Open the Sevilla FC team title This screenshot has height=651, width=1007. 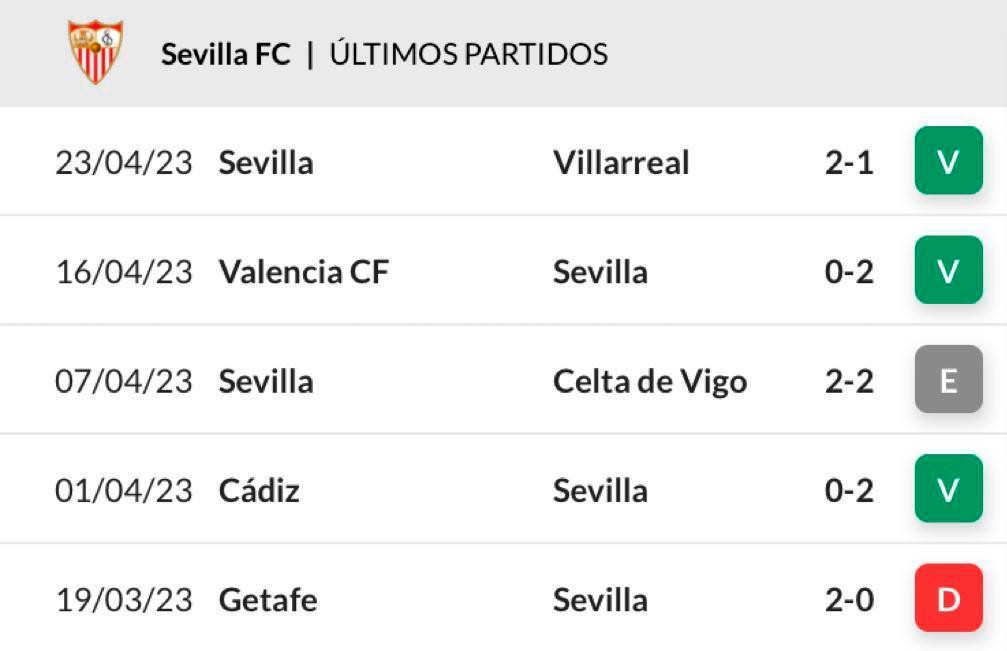pyautogui.click(x=225, y=54)
